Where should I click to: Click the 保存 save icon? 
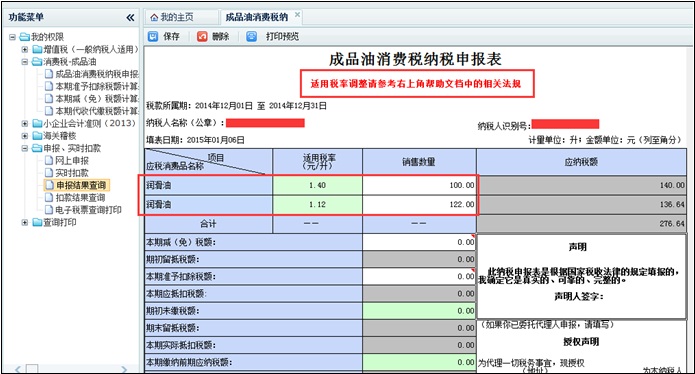[153, 37]
